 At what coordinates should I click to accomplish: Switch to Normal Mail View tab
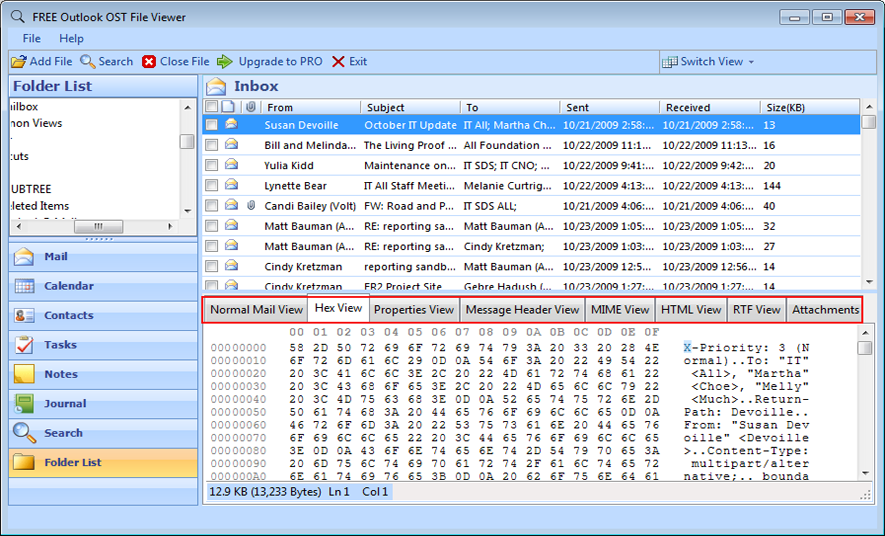coord(256,310)
